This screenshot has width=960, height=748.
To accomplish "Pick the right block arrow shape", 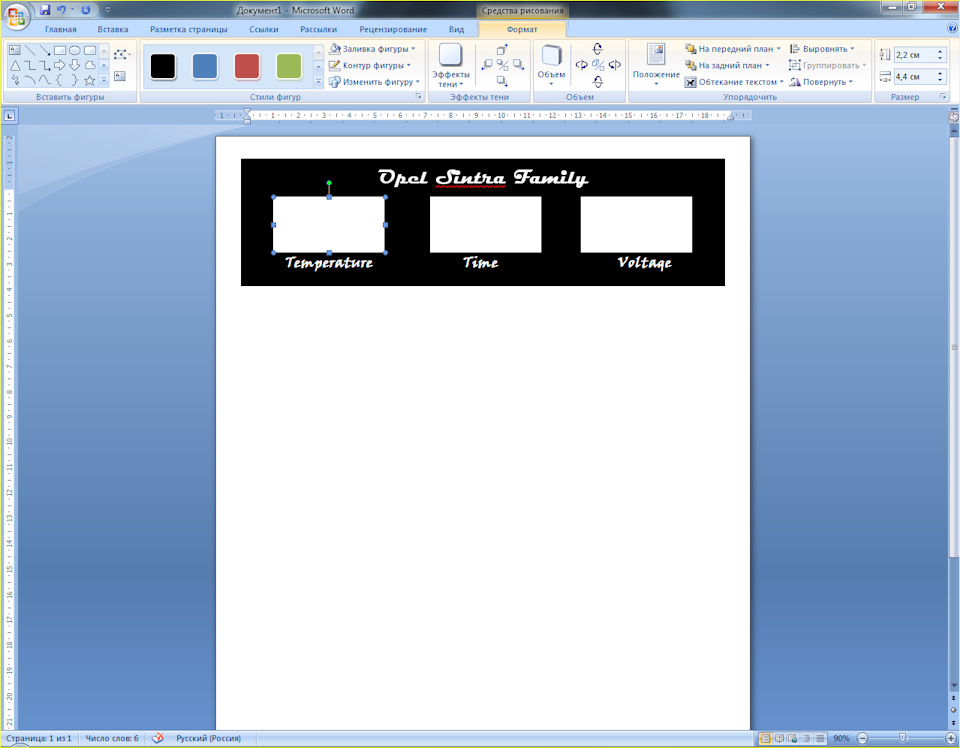I will 59,65.
